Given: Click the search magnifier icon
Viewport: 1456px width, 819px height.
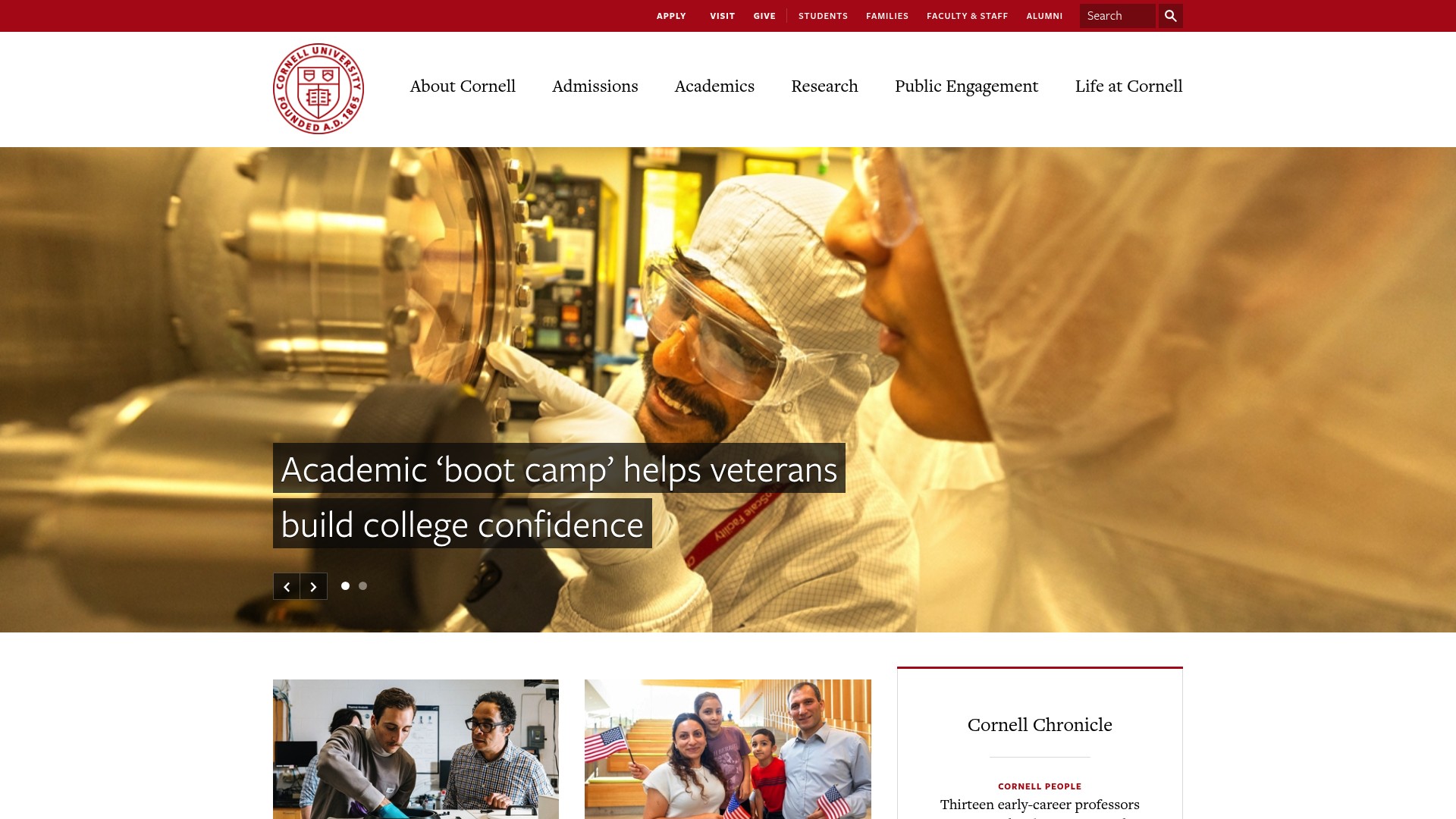Looking at the screenshot, I should (x=1171, y=16).
